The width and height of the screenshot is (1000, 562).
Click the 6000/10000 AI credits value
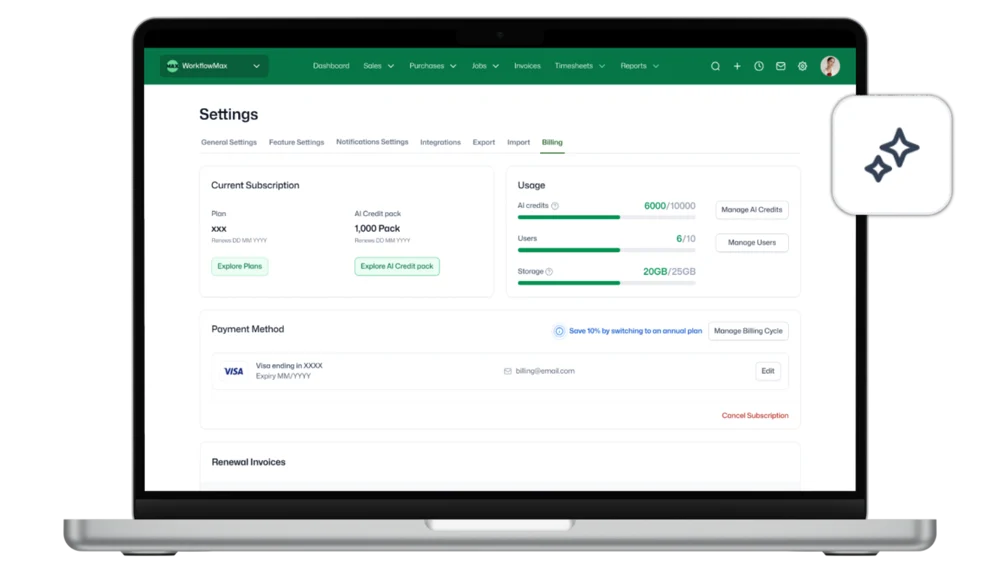[670, 206]
